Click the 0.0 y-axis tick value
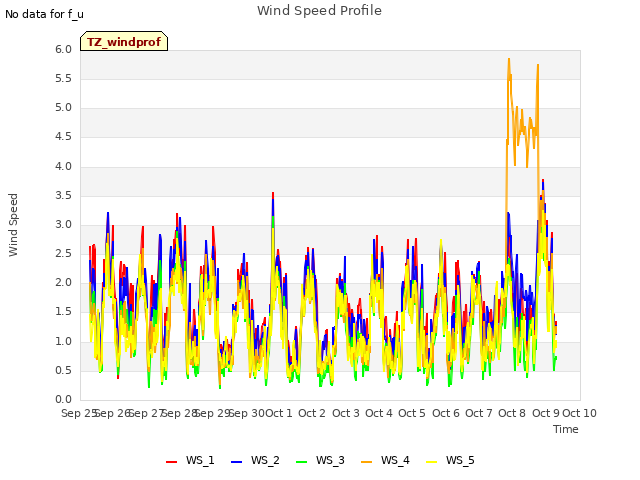 (x=63, y=400)
